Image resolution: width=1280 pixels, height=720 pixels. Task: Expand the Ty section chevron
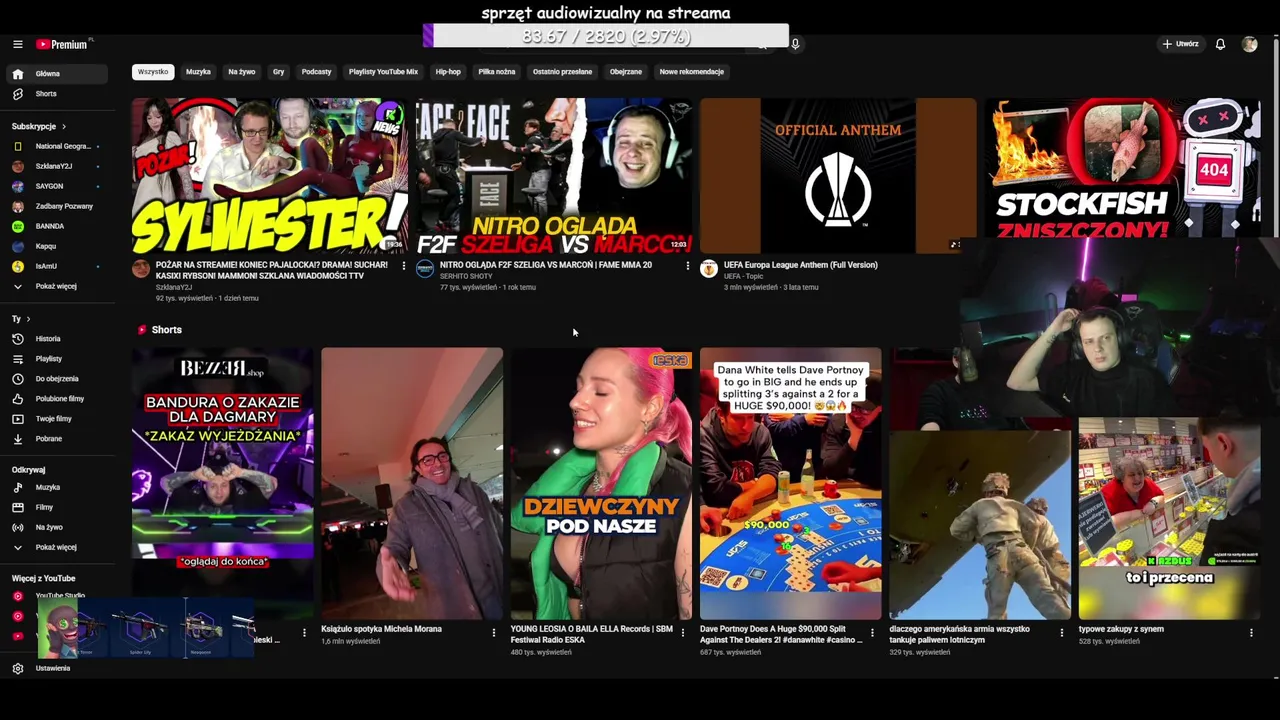point(28,319)
